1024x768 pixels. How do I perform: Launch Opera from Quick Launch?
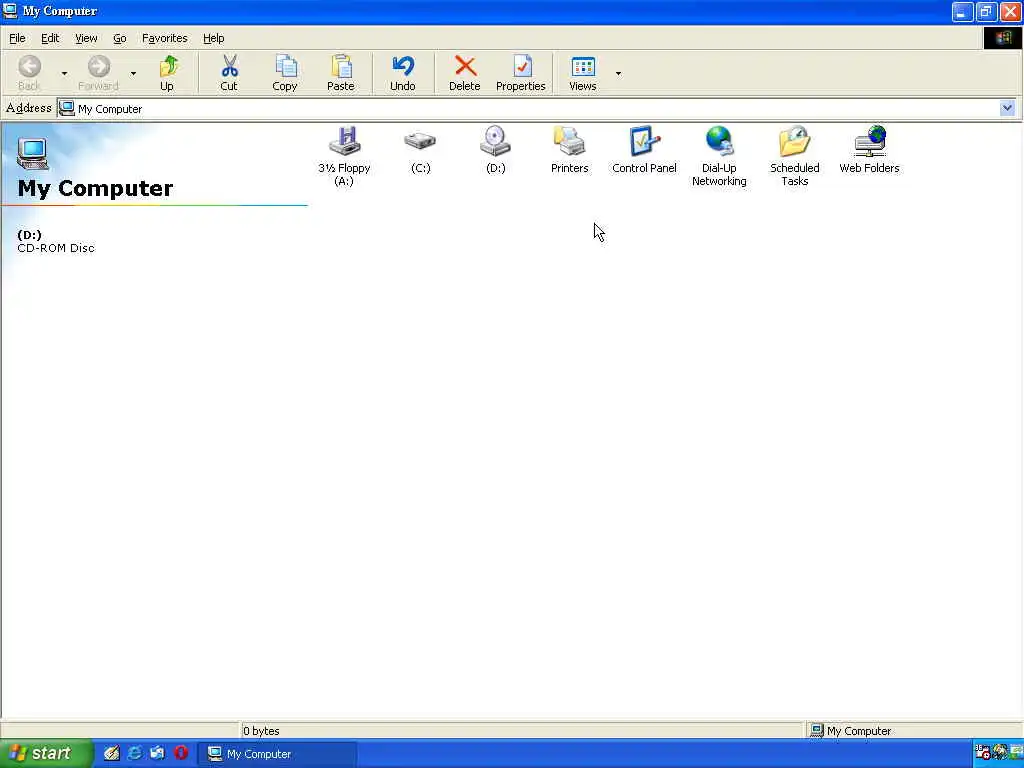pyautogui.click(x=181, y=753)
